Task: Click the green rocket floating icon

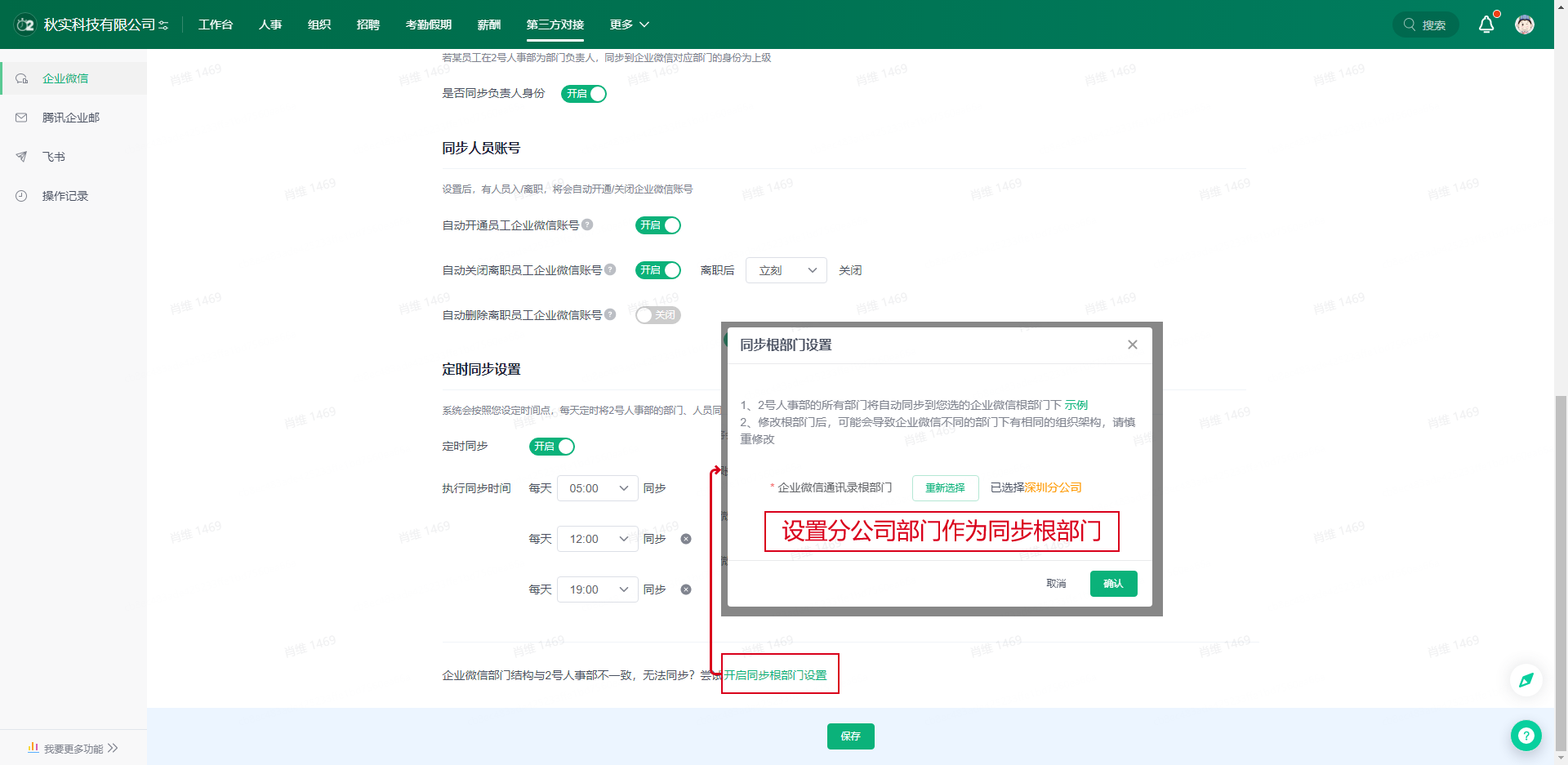Action: point(1526,680)
